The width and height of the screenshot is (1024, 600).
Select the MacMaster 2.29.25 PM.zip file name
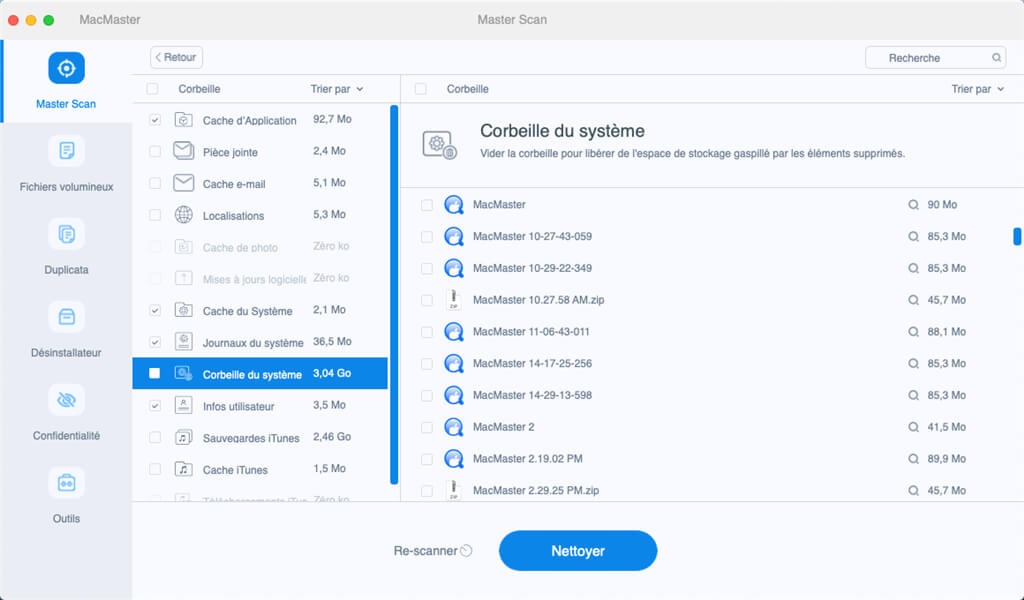click(x=536, y=490)
